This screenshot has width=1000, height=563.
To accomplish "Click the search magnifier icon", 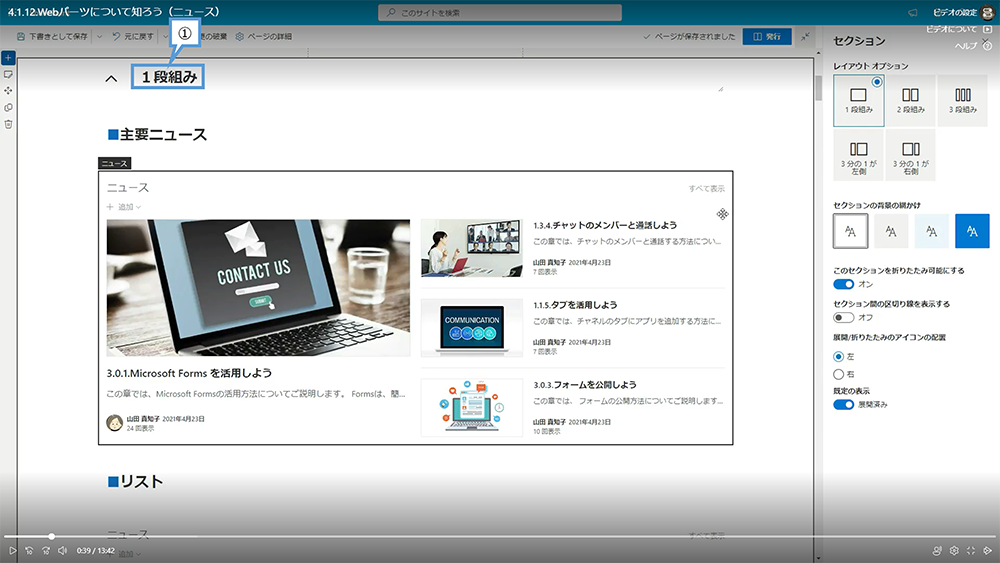I will 391,13.
